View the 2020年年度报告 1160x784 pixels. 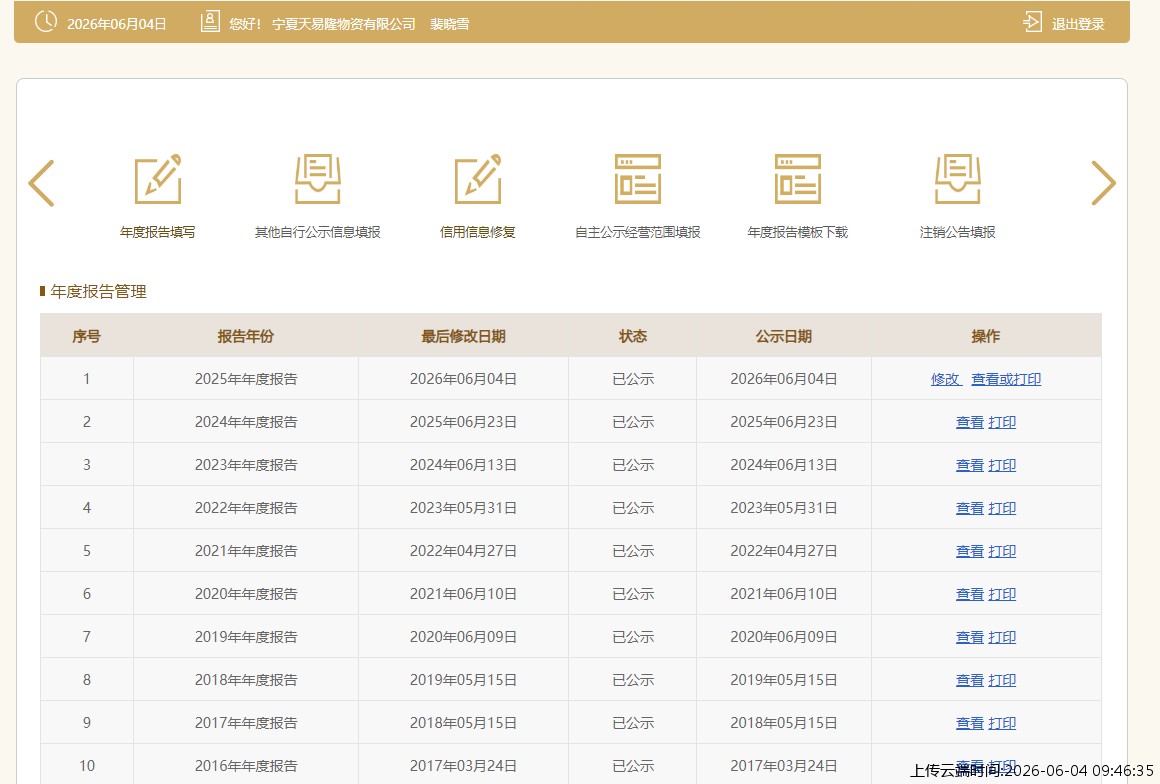point(970,594)
